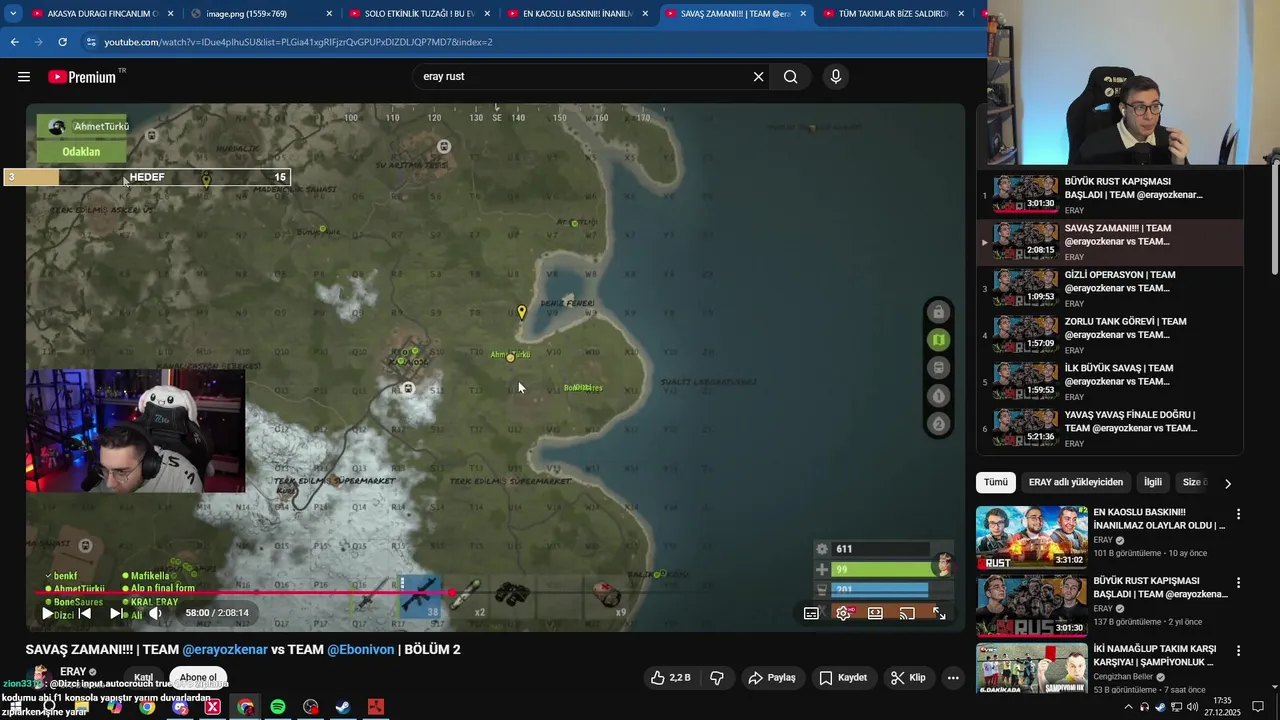This screenshot has height=720, width=1280.
Task: Open notification center icon
Action: pos(1258,707)
